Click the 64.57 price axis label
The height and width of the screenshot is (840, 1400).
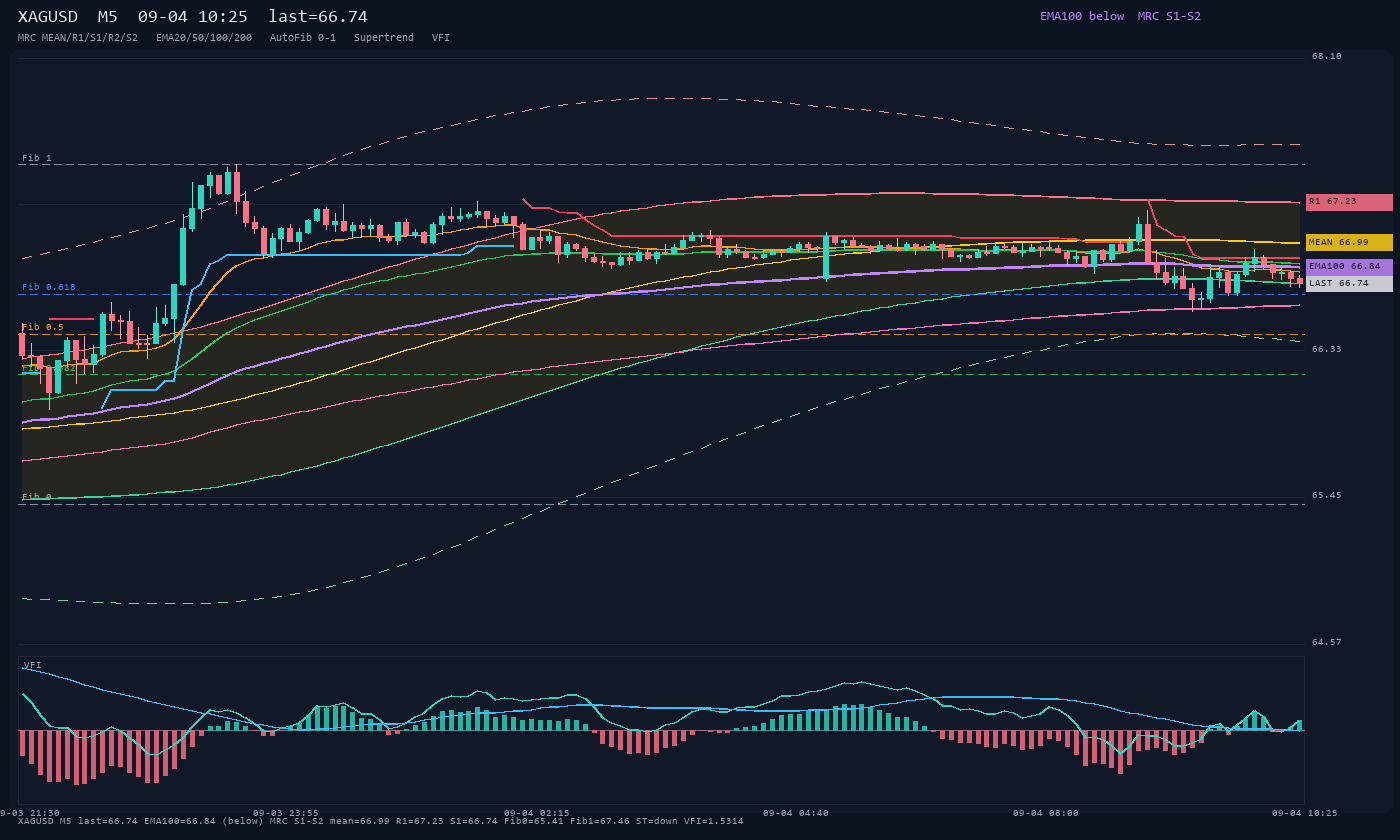pos(1327,643)
